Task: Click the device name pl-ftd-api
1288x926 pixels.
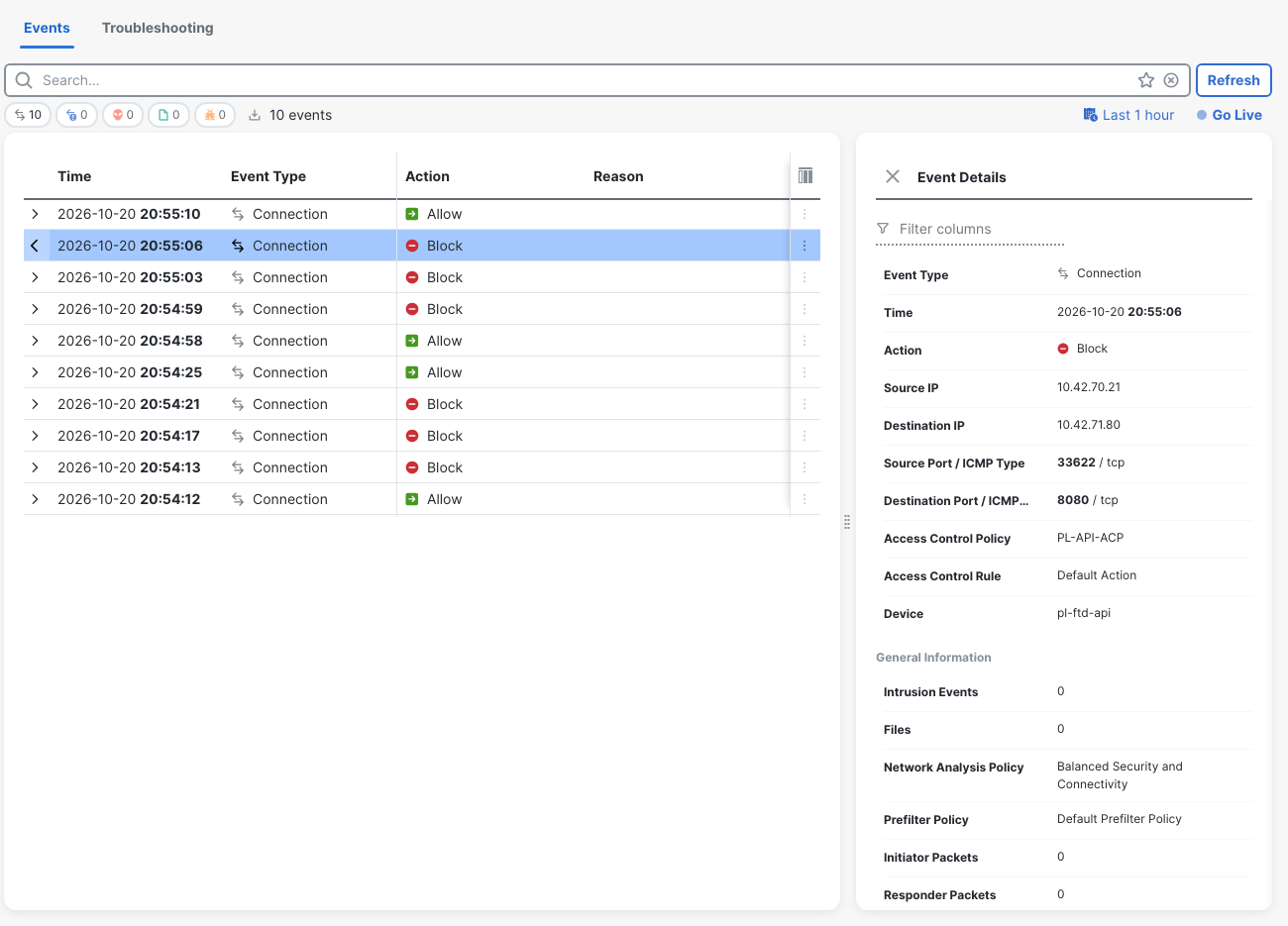Action: 1084,613
